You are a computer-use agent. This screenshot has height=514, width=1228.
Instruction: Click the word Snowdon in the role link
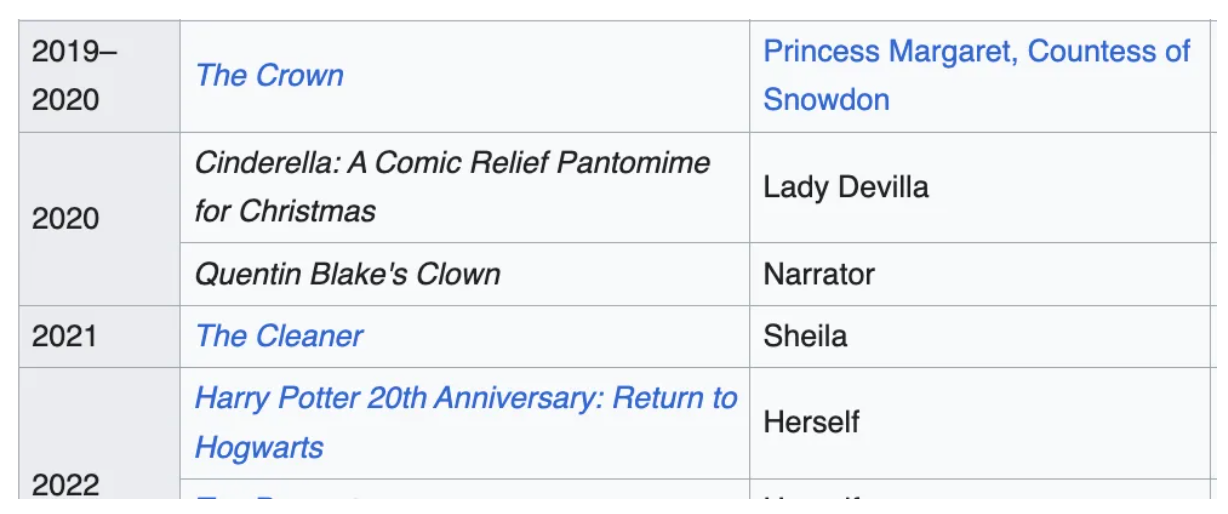(x=826, y=100)
